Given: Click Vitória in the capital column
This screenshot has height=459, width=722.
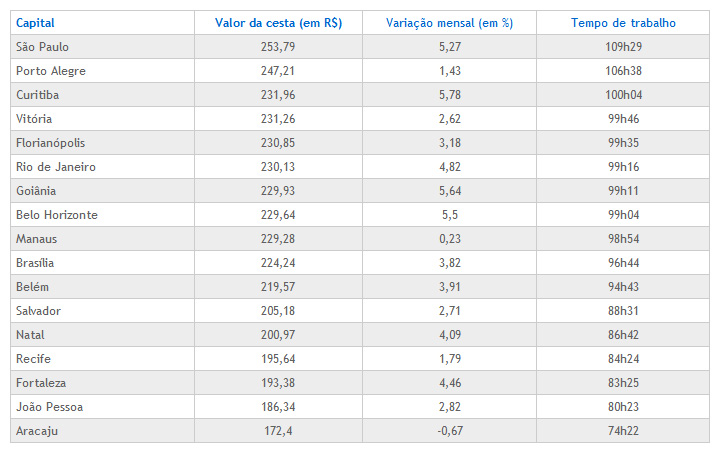Looking at the screenshot, I should pos(35,119).
